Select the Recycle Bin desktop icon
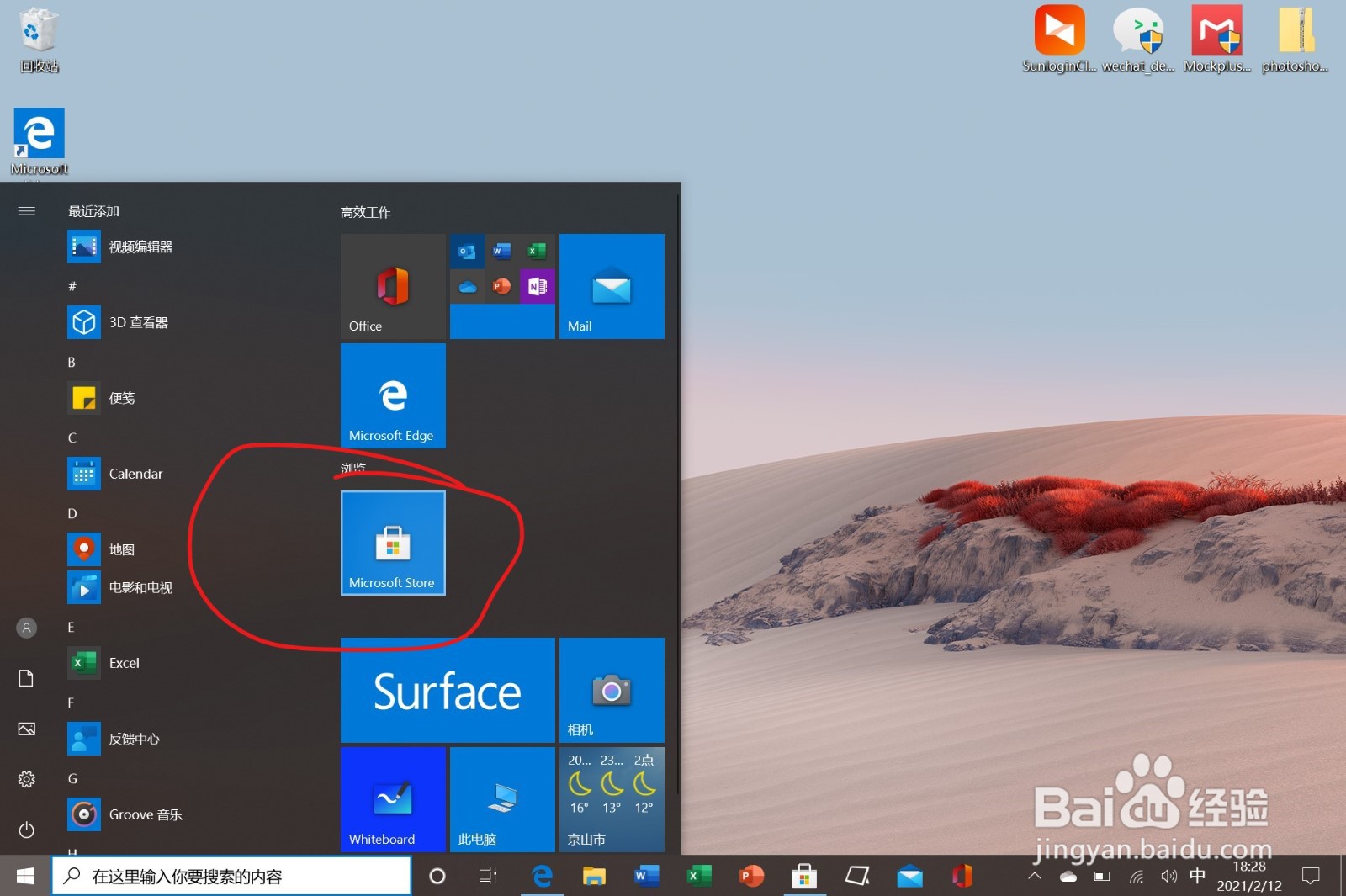 pos(39,40)
